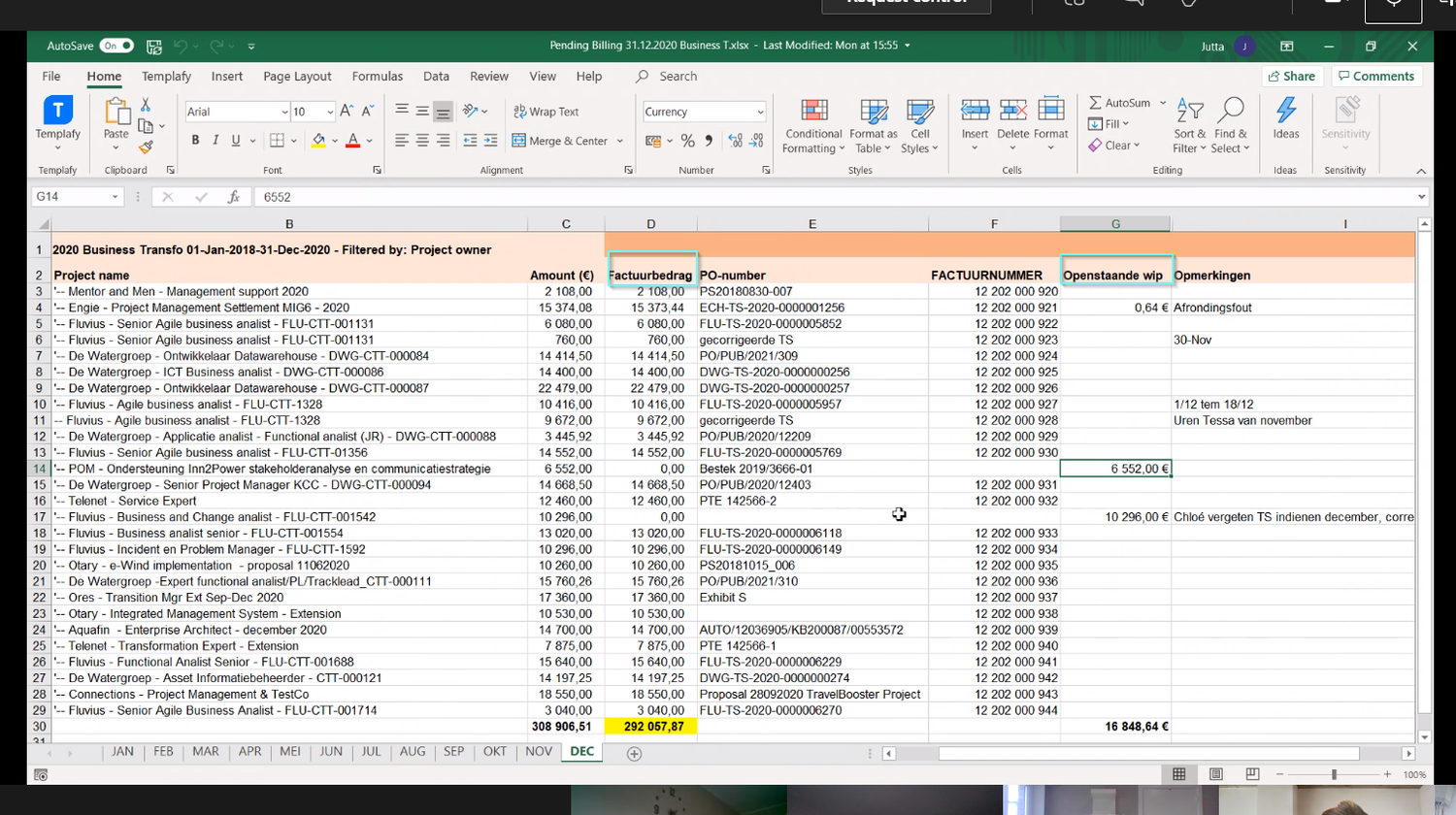This screenshot has width=1456, height=815.
Task: Click the Copy icon in Clipboard
Action: (146, 126)
